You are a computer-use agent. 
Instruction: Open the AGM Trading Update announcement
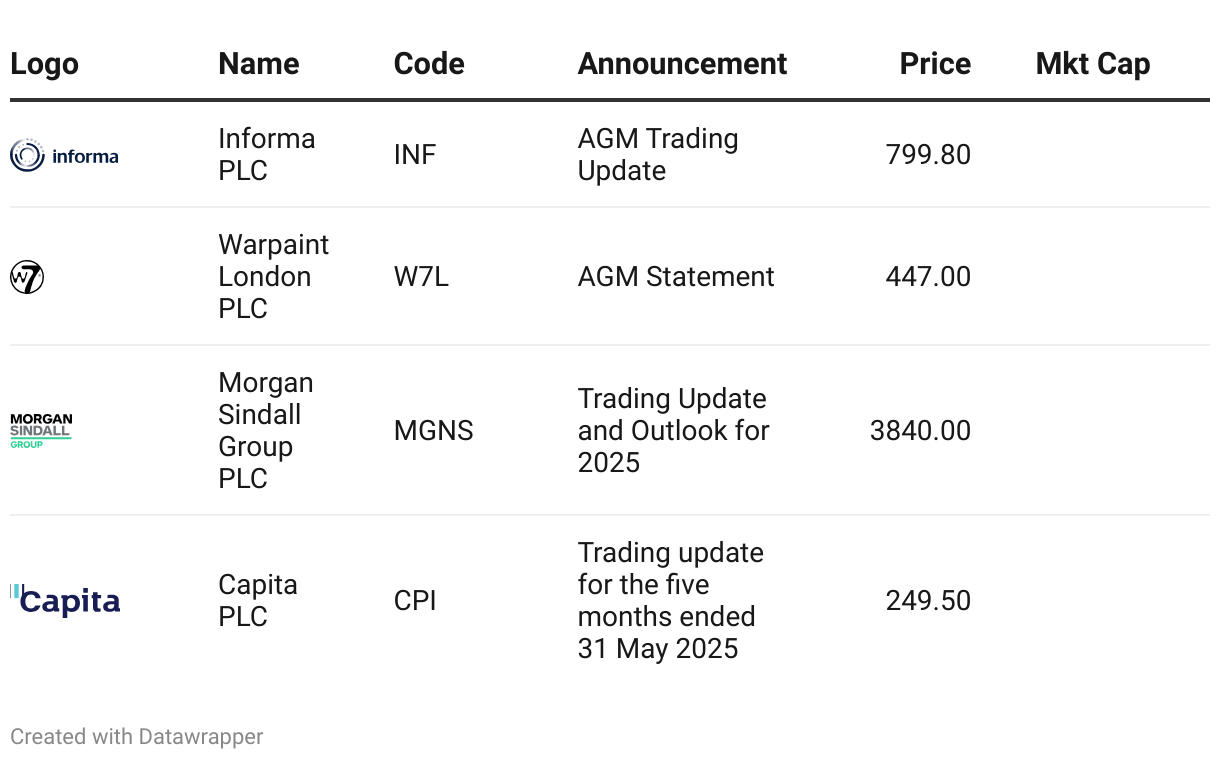657,155
